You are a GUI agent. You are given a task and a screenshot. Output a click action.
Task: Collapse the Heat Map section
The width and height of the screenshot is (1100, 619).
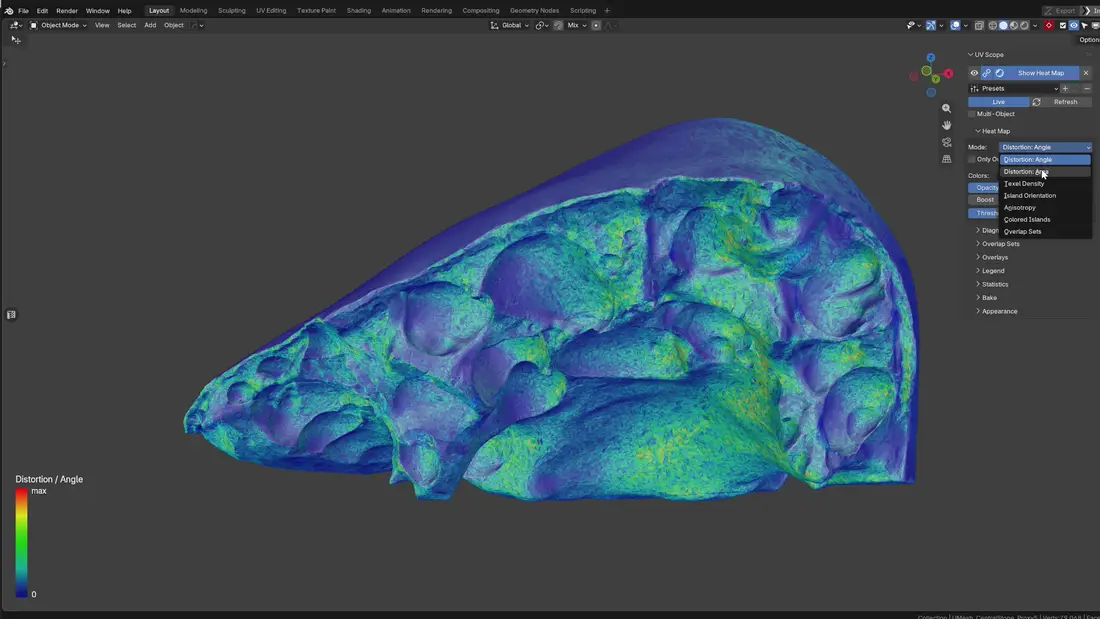(x=993, y=131)
